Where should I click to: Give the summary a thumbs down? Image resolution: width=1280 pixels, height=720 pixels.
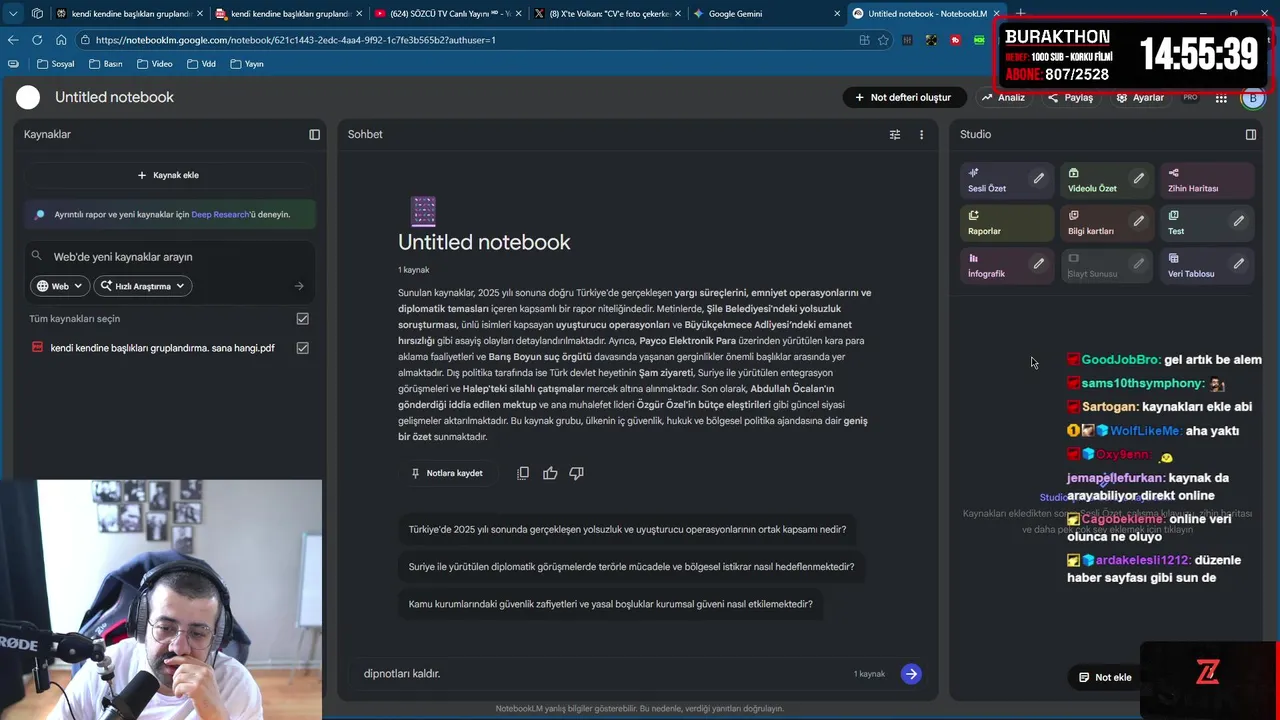(576, 473)
